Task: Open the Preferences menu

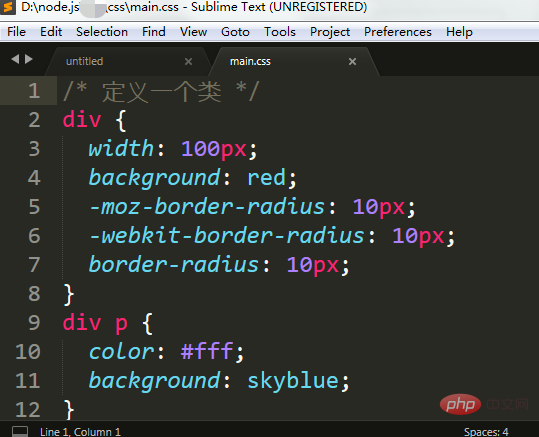Action: (x=398, y=32)
